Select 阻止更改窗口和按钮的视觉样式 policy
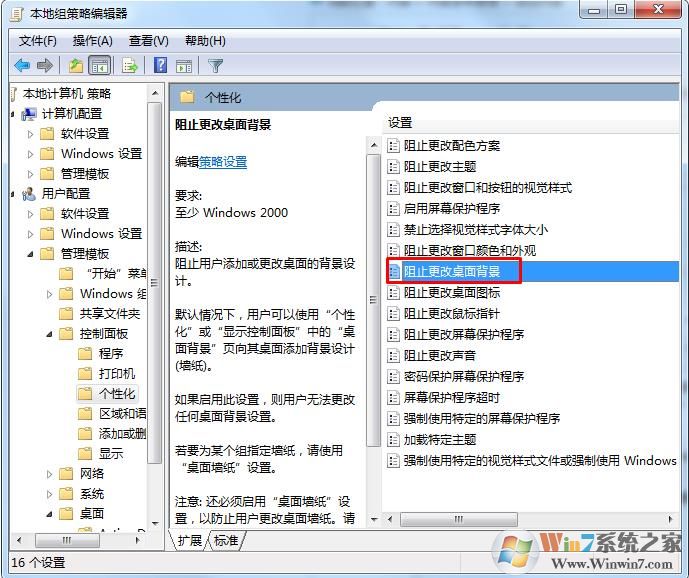Image resolution: width=689 pixels, height=578 pixels. tap(488, 188)
